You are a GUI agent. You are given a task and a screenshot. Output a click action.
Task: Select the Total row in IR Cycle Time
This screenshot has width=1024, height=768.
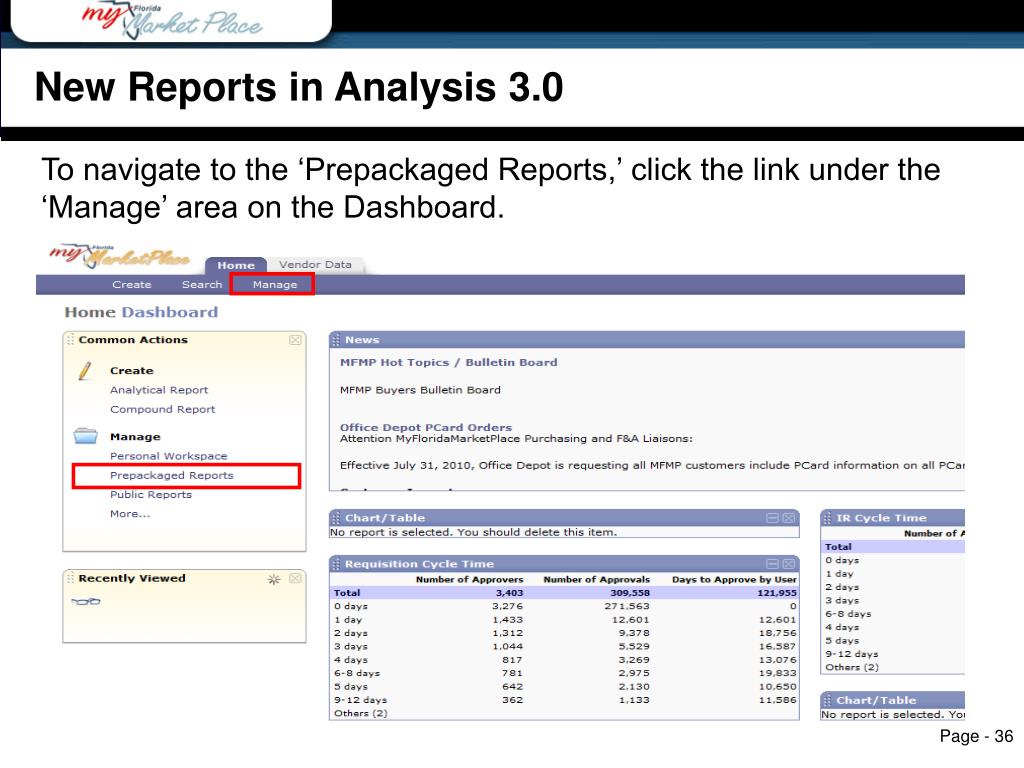click(893, 547)
